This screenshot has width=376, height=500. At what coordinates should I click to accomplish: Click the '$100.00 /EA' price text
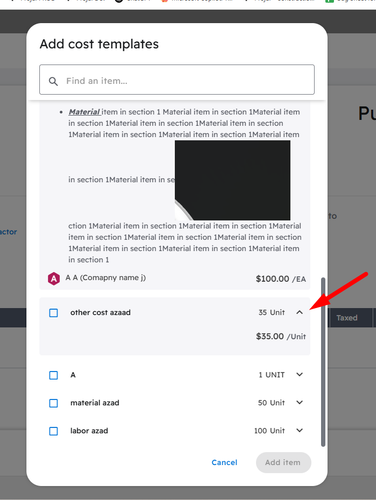(x=281, y=279)
